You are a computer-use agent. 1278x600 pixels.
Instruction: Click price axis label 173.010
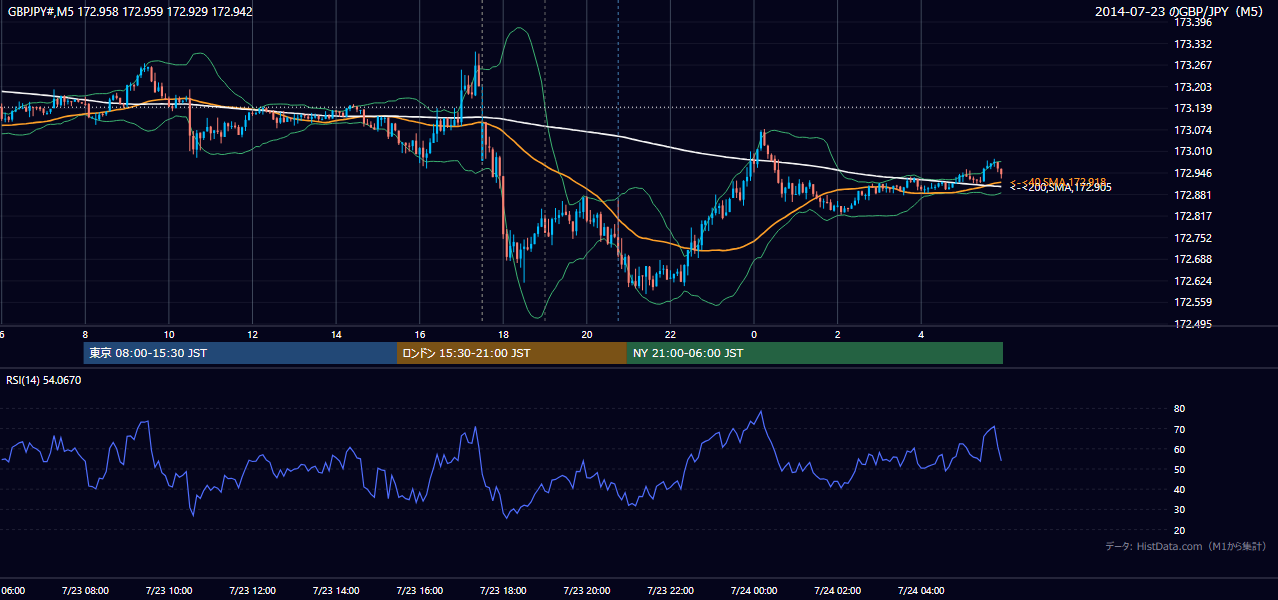coord(1192,151)
